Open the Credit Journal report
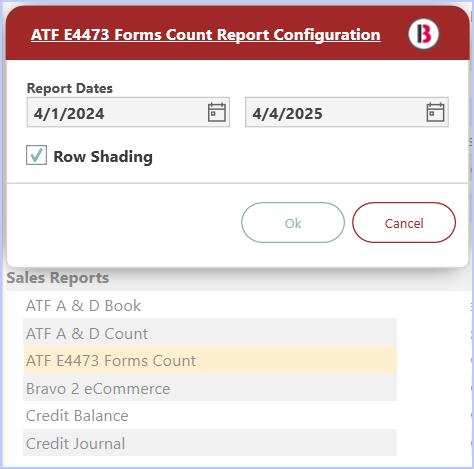The image size is (474, 469). click(210, 443)
